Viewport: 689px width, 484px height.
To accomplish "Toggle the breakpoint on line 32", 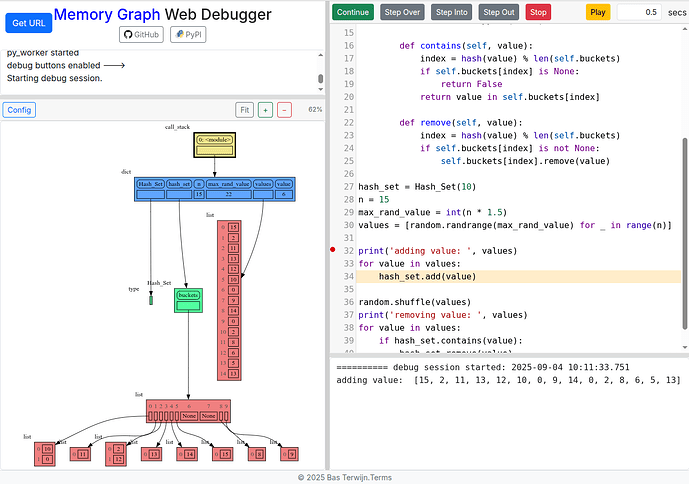I will (333, 250).
